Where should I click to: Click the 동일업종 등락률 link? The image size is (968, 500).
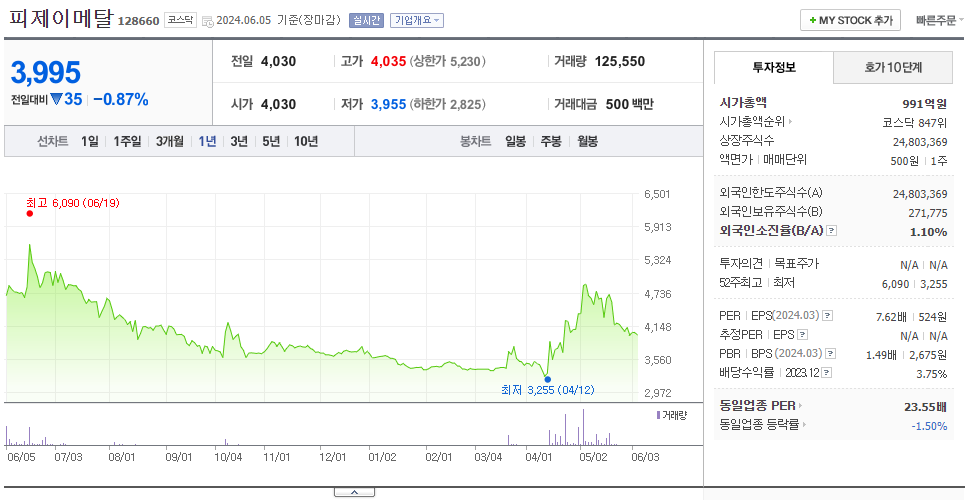(759, 425)
